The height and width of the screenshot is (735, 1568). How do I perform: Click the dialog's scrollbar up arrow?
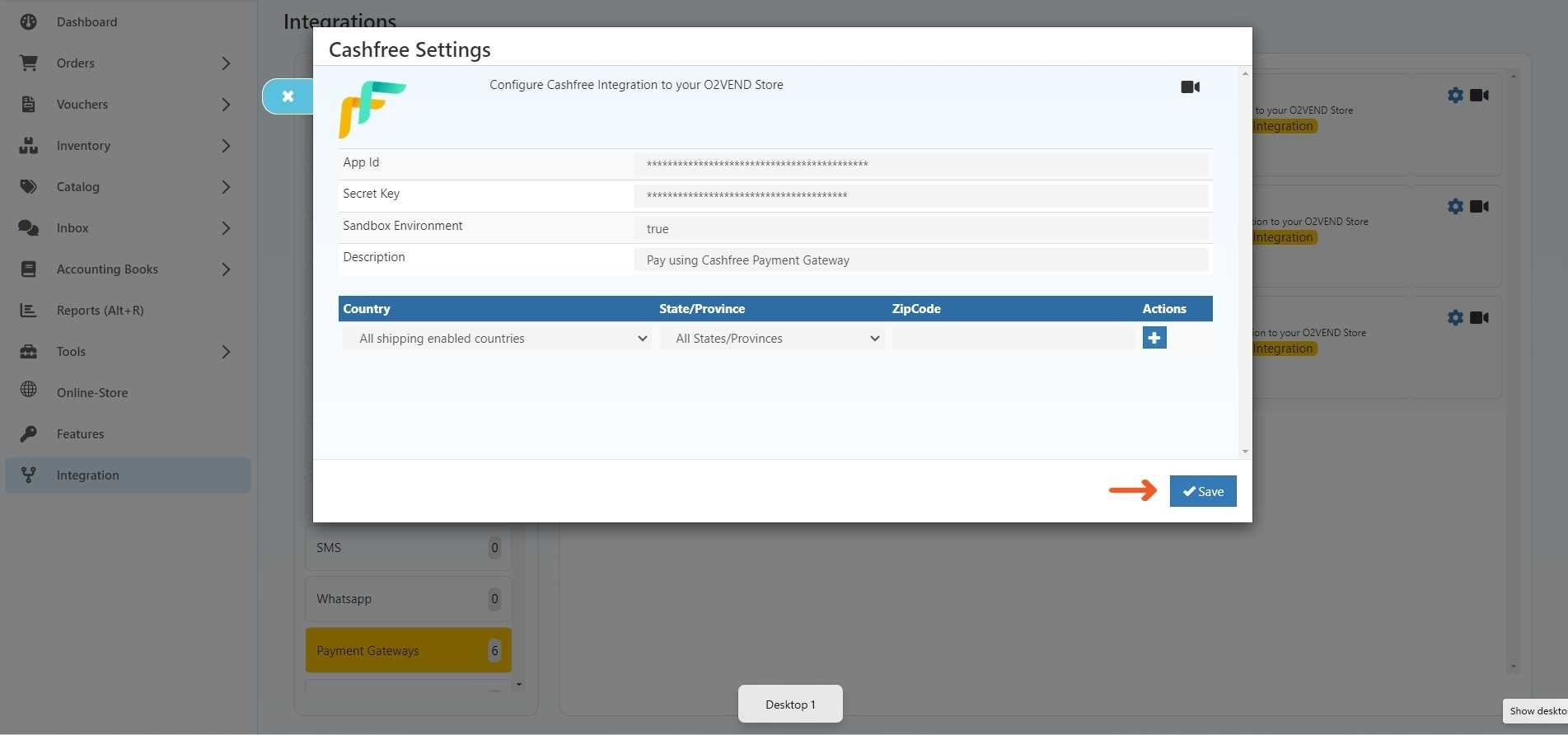click(1245, 74)
